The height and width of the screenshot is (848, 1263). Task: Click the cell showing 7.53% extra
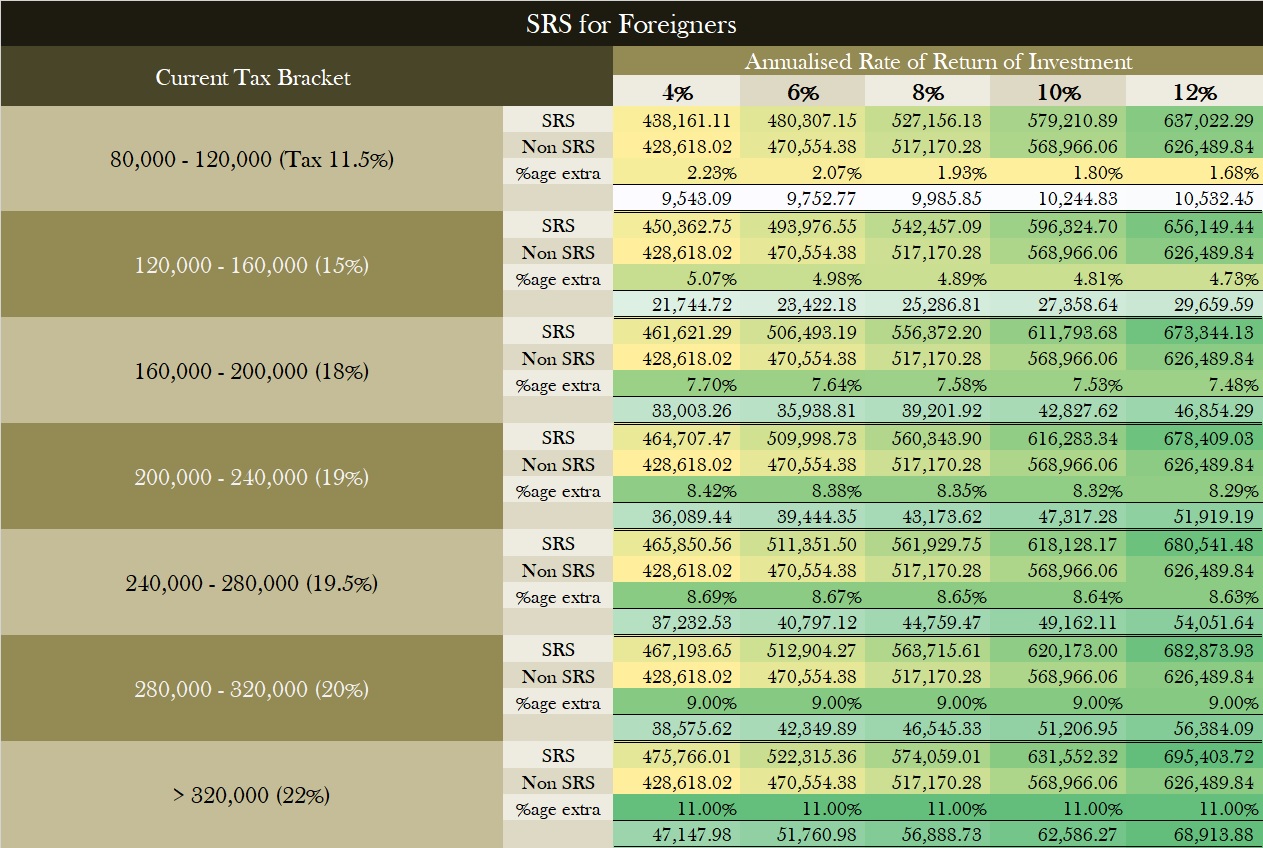point(1058,385)
